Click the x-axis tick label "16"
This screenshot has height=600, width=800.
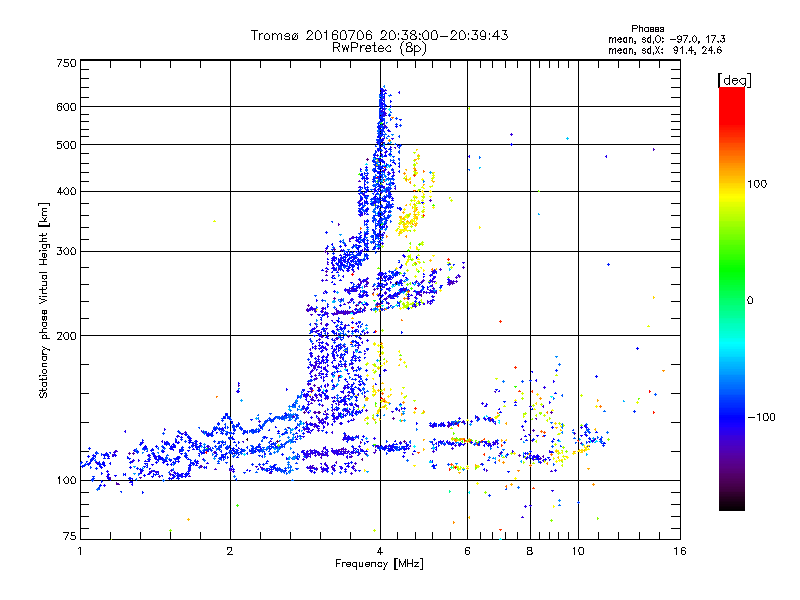(680, 551)
